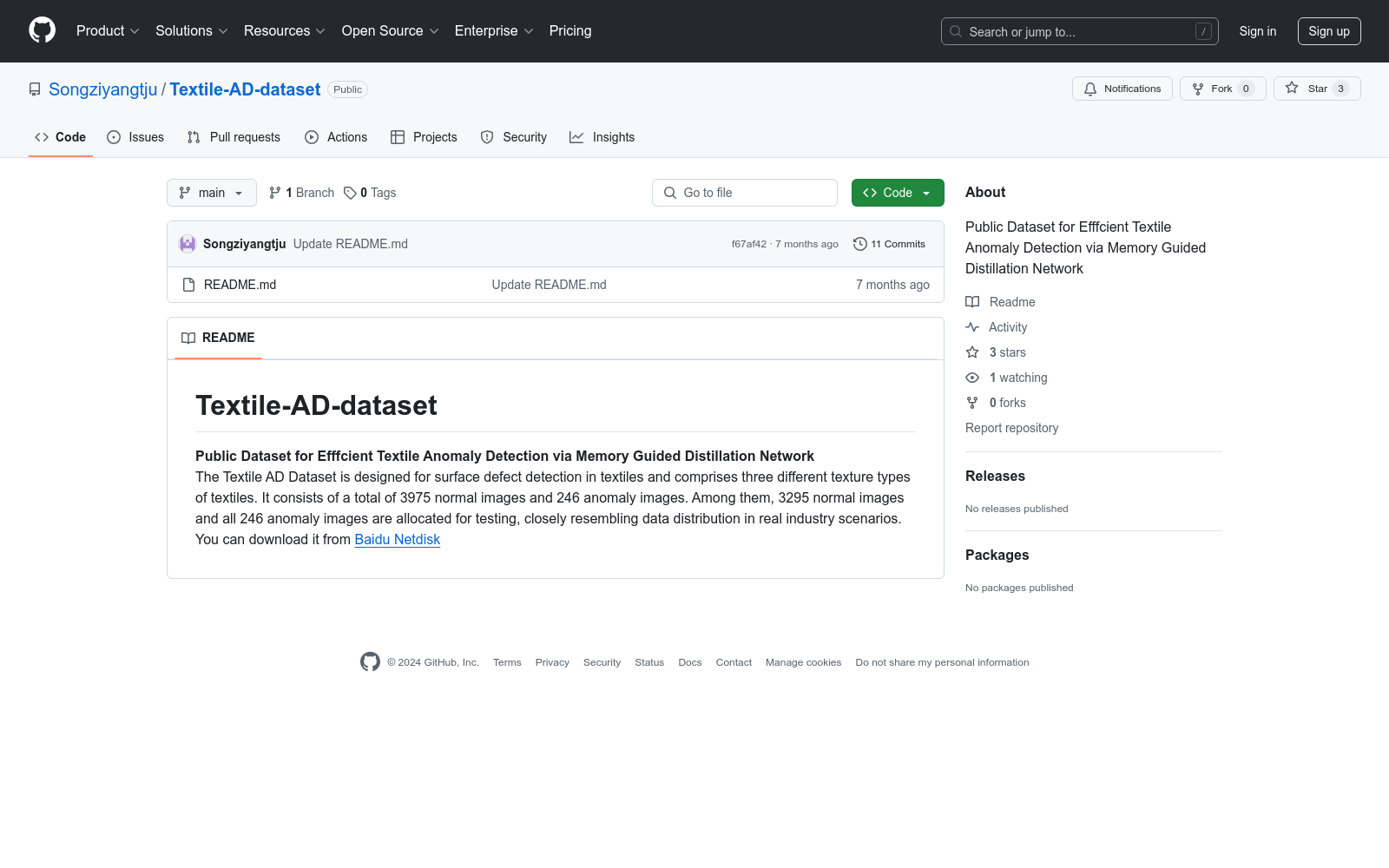
Task: Click the Security link in the footer
Action: tap(602, 662)
